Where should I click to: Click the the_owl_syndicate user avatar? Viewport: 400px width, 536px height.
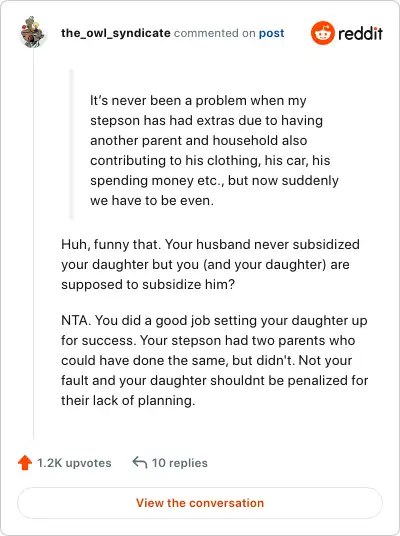(33, 33)
